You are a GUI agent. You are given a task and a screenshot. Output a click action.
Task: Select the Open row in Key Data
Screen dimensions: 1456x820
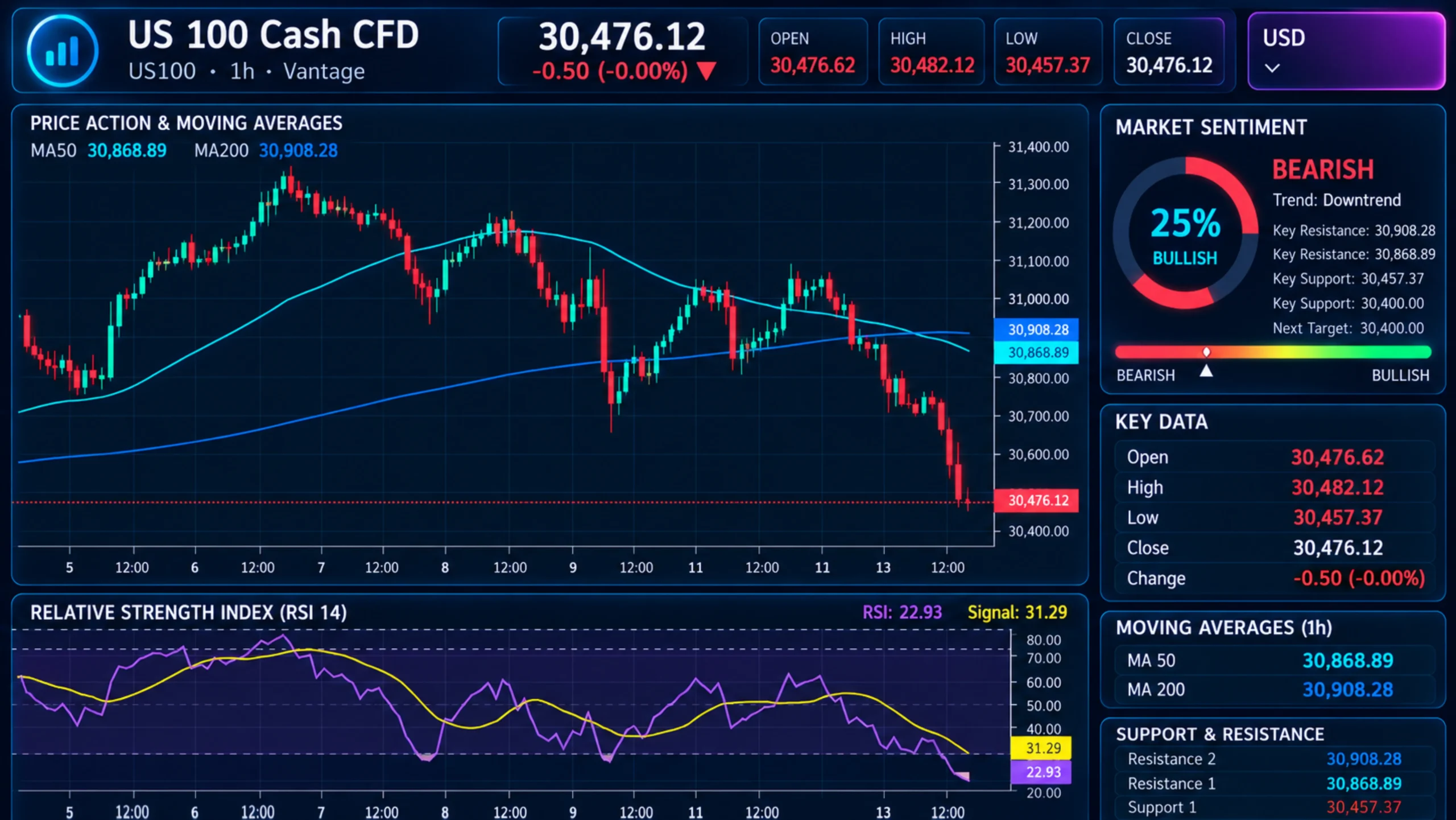[1274, 457]
